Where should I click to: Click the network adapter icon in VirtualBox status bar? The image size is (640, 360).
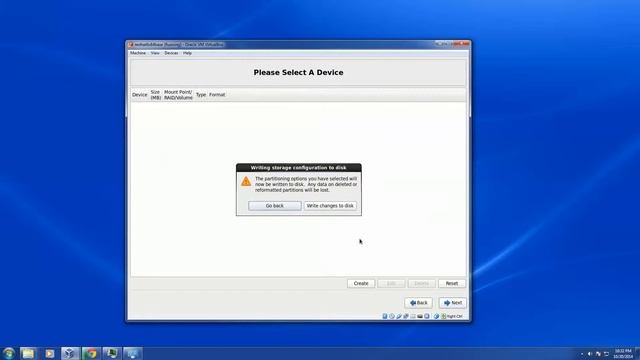pyautogui.click(x=406, y=316)
